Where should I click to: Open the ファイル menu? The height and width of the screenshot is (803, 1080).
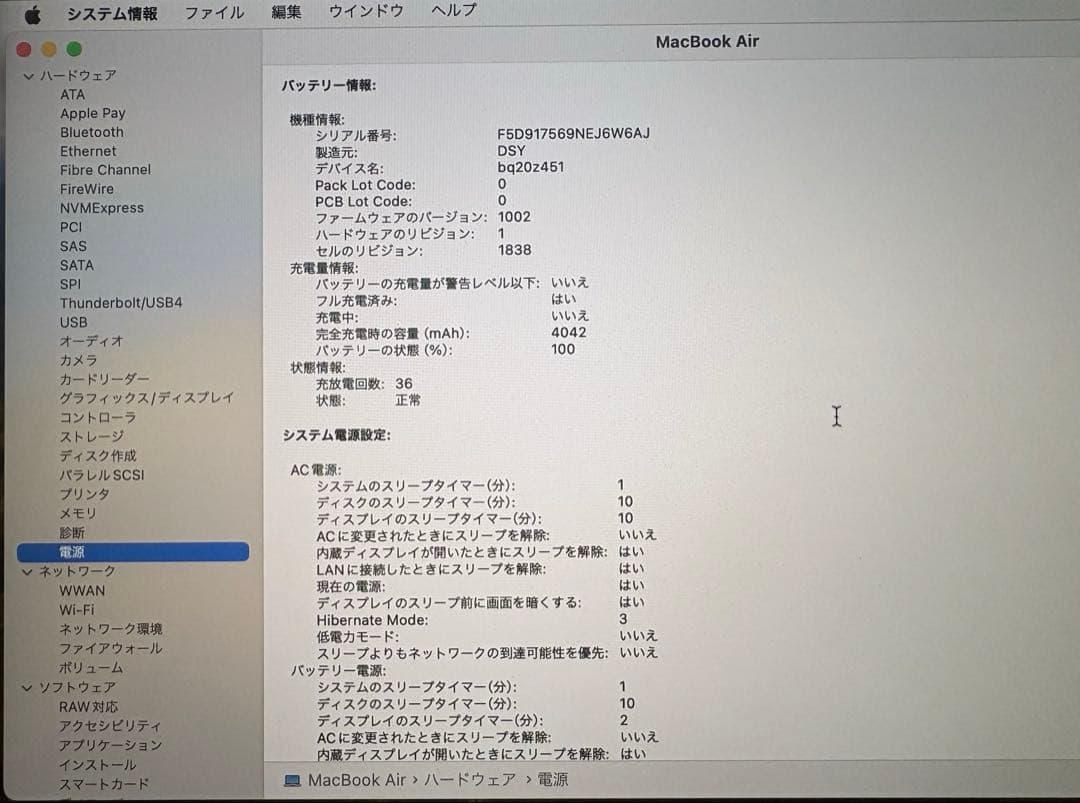point(213,12)
